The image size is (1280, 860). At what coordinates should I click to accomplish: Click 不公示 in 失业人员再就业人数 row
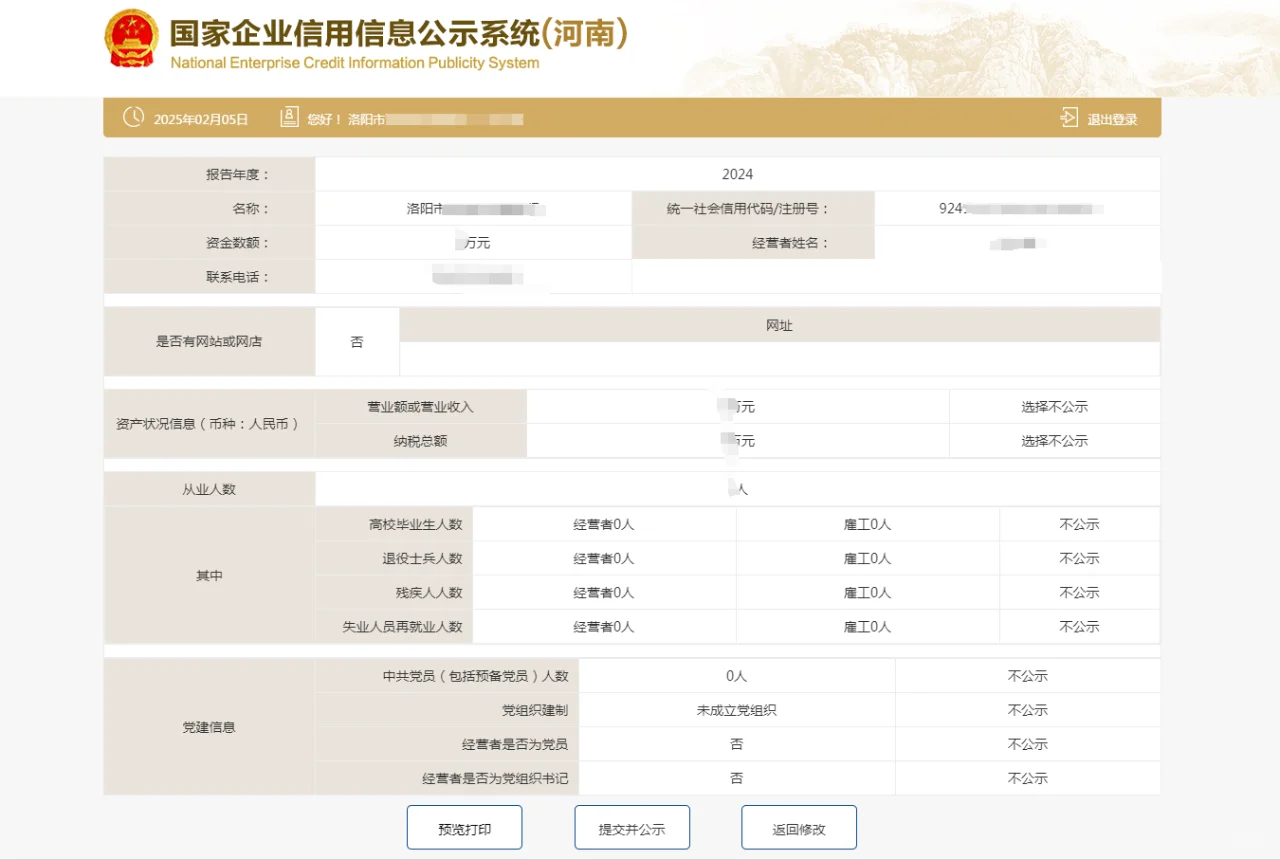click(1079, 627)
